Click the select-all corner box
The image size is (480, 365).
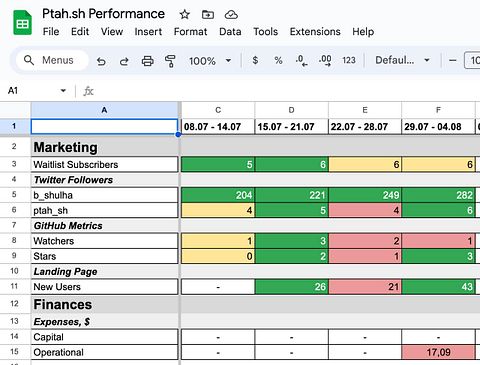[x=15, y=110]
